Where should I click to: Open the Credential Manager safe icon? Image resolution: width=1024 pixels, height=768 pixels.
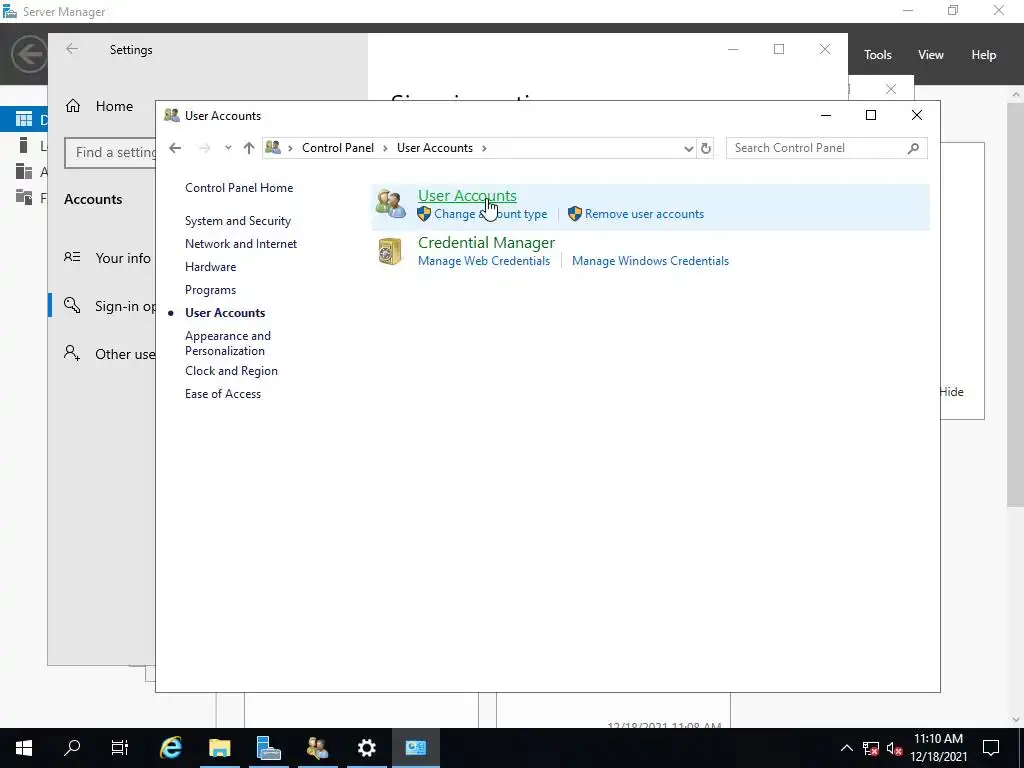tap(391, 251)
